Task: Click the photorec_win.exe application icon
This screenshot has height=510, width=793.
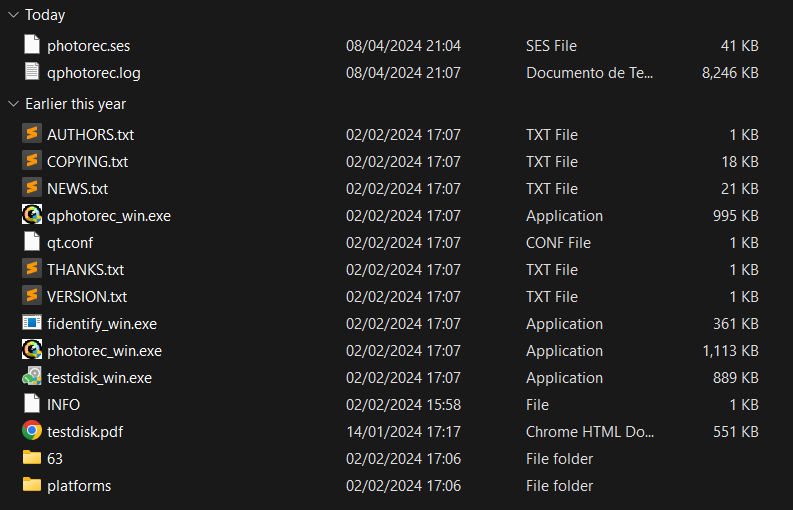Action: 32,350
